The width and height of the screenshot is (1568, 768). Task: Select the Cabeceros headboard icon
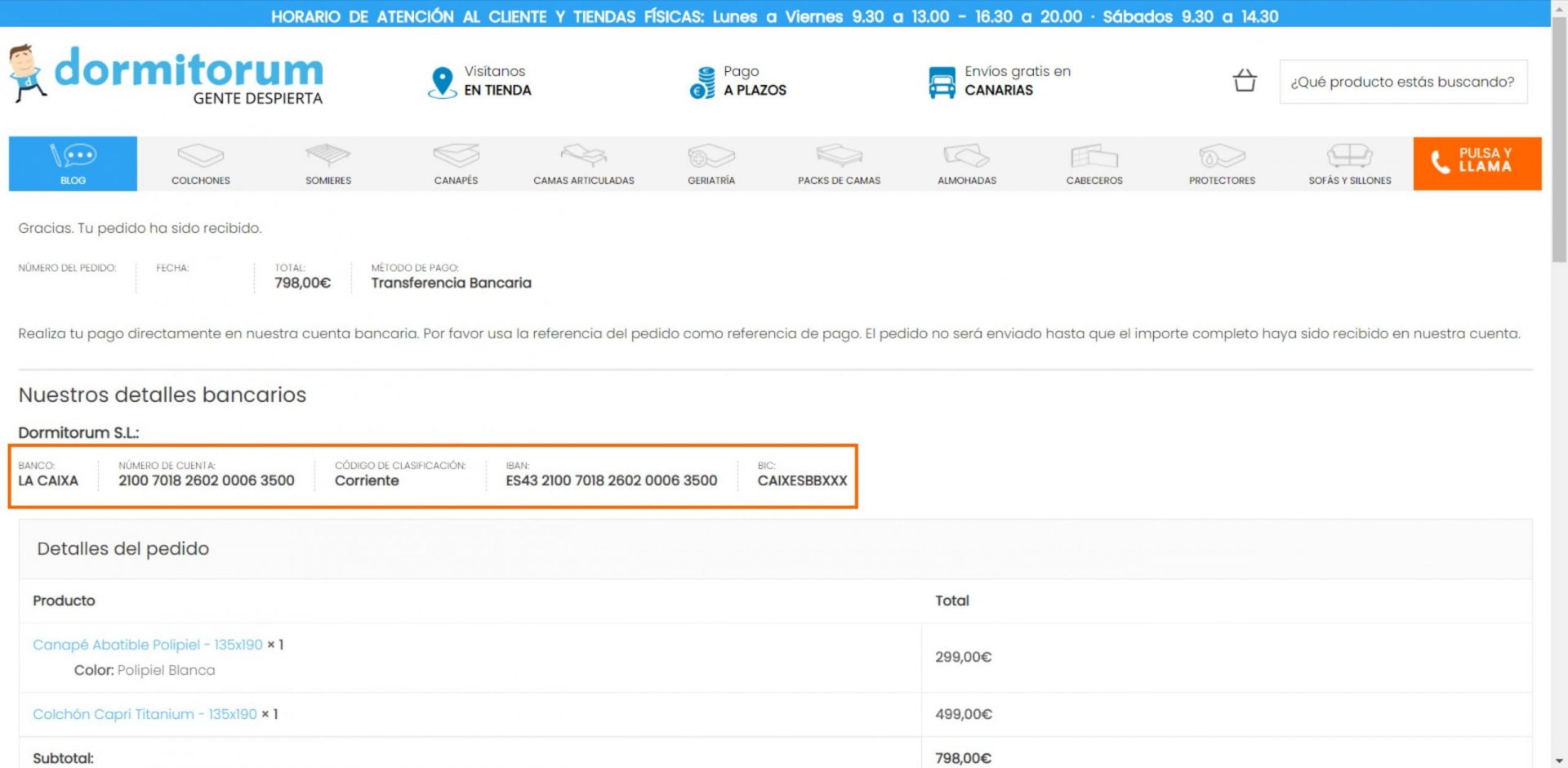(1094, 154)
